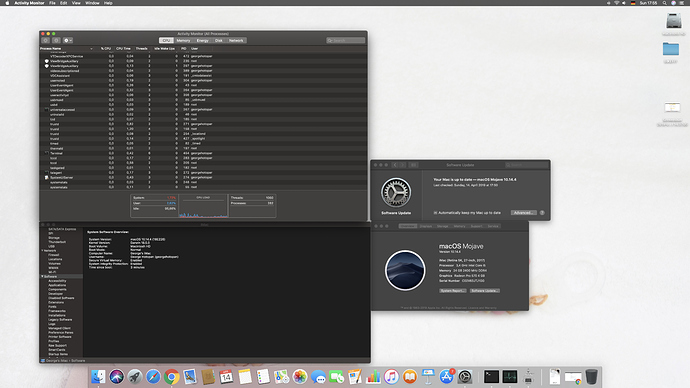Open Calendar icon showing 14
690x388 pixels.
click(226, 377)
